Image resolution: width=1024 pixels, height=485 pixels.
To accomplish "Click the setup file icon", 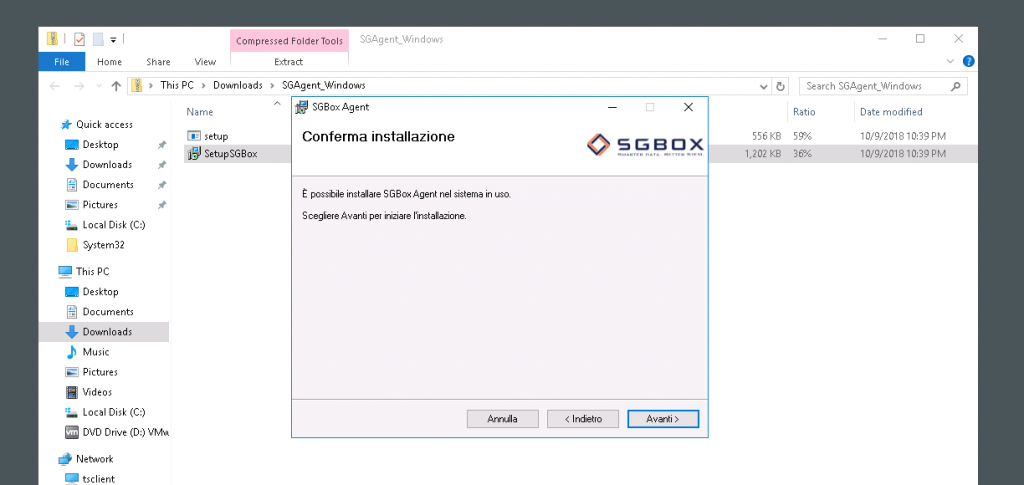I will tap(194, 136).
